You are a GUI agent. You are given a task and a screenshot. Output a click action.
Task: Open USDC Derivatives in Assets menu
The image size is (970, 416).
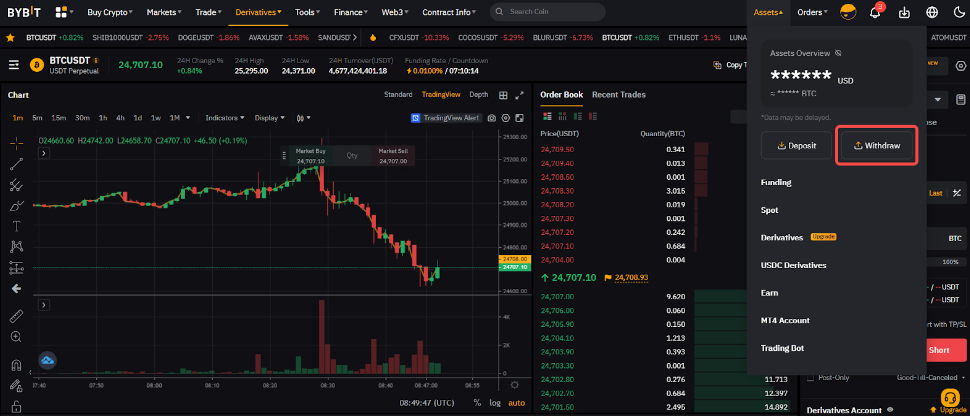coord(794,265)
